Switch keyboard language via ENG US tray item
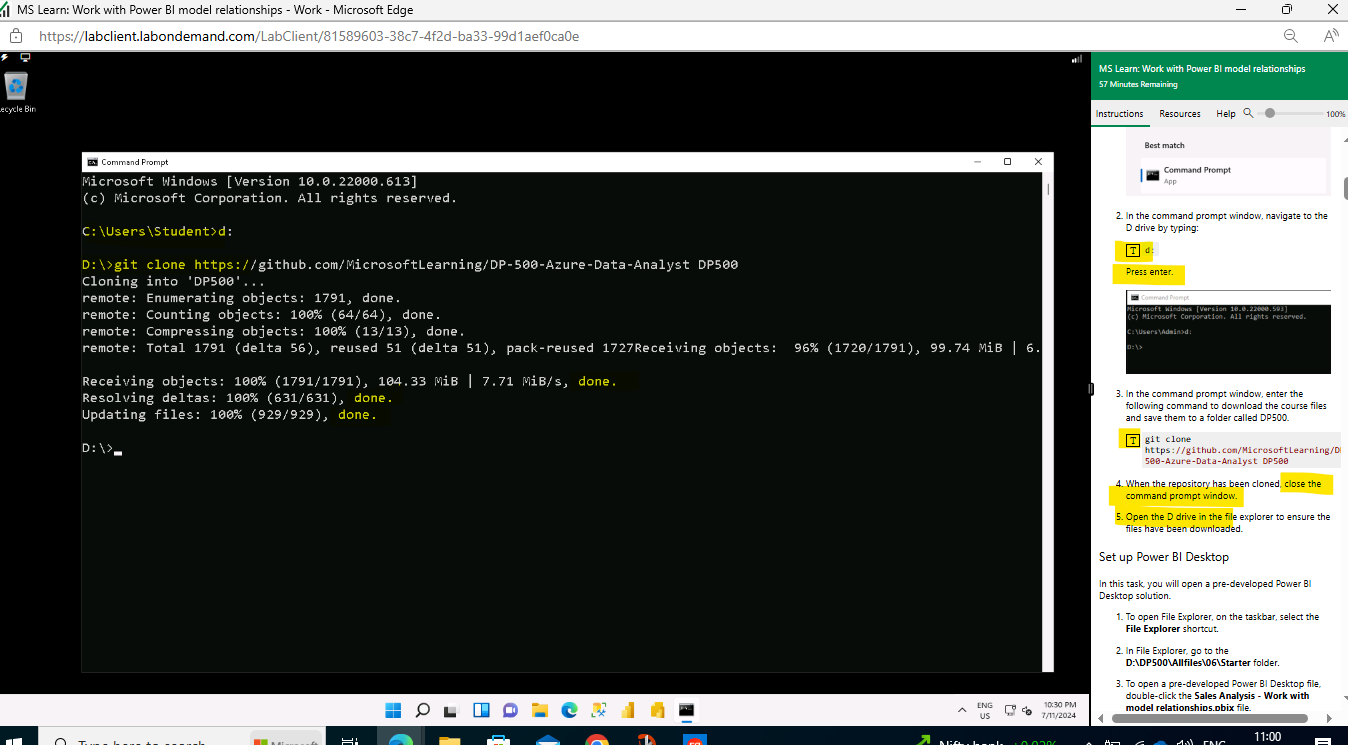 (984, 710)
